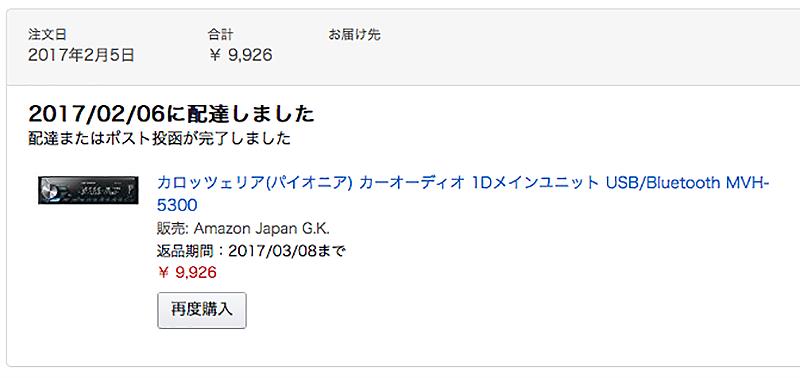The width and height of the screenshot is (800, 378).
Task: Click the 販売: seller label
Action: tap(173, 229)
